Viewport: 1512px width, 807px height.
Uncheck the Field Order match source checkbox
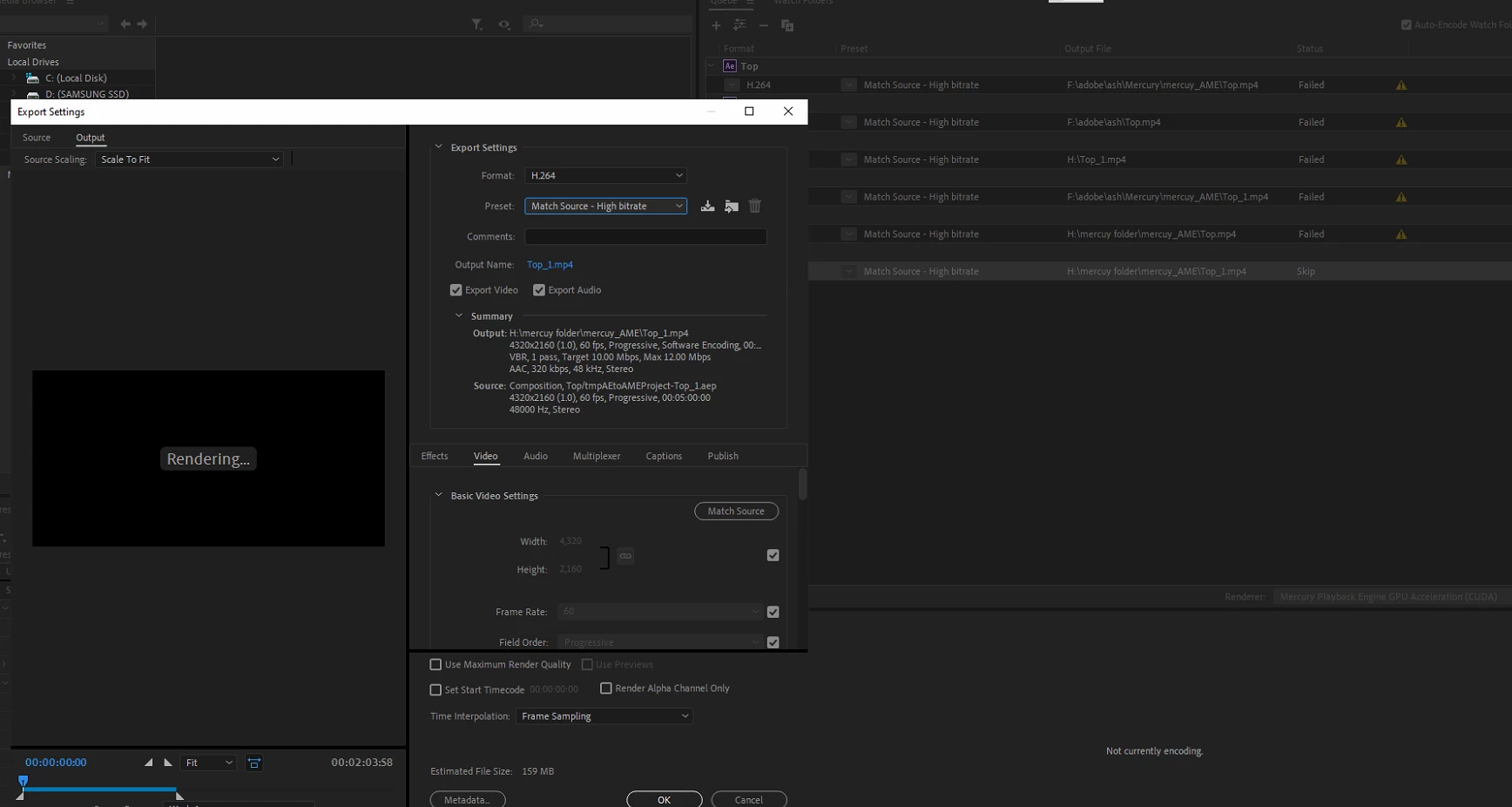[x=773, y=642]
